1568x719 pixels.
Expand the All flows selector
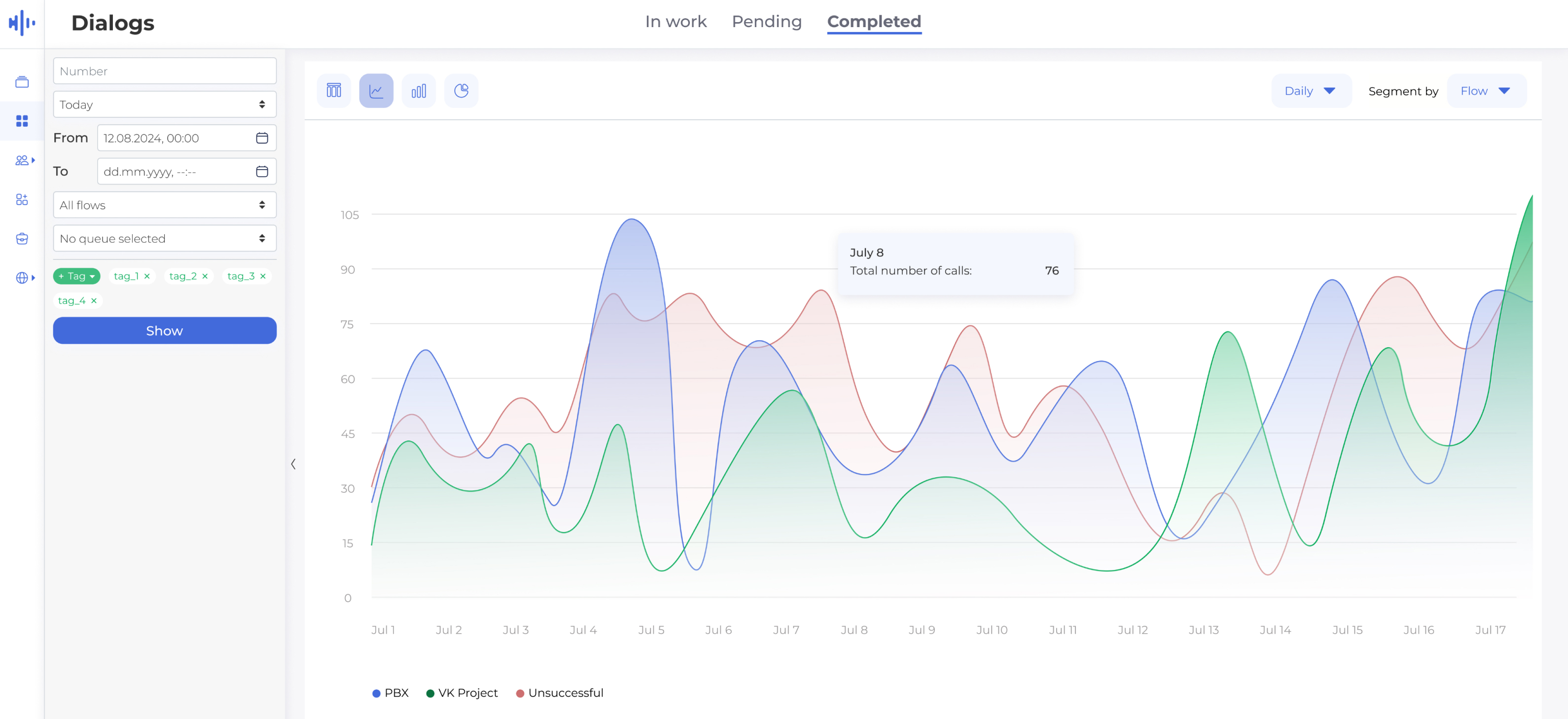point(164,205)
